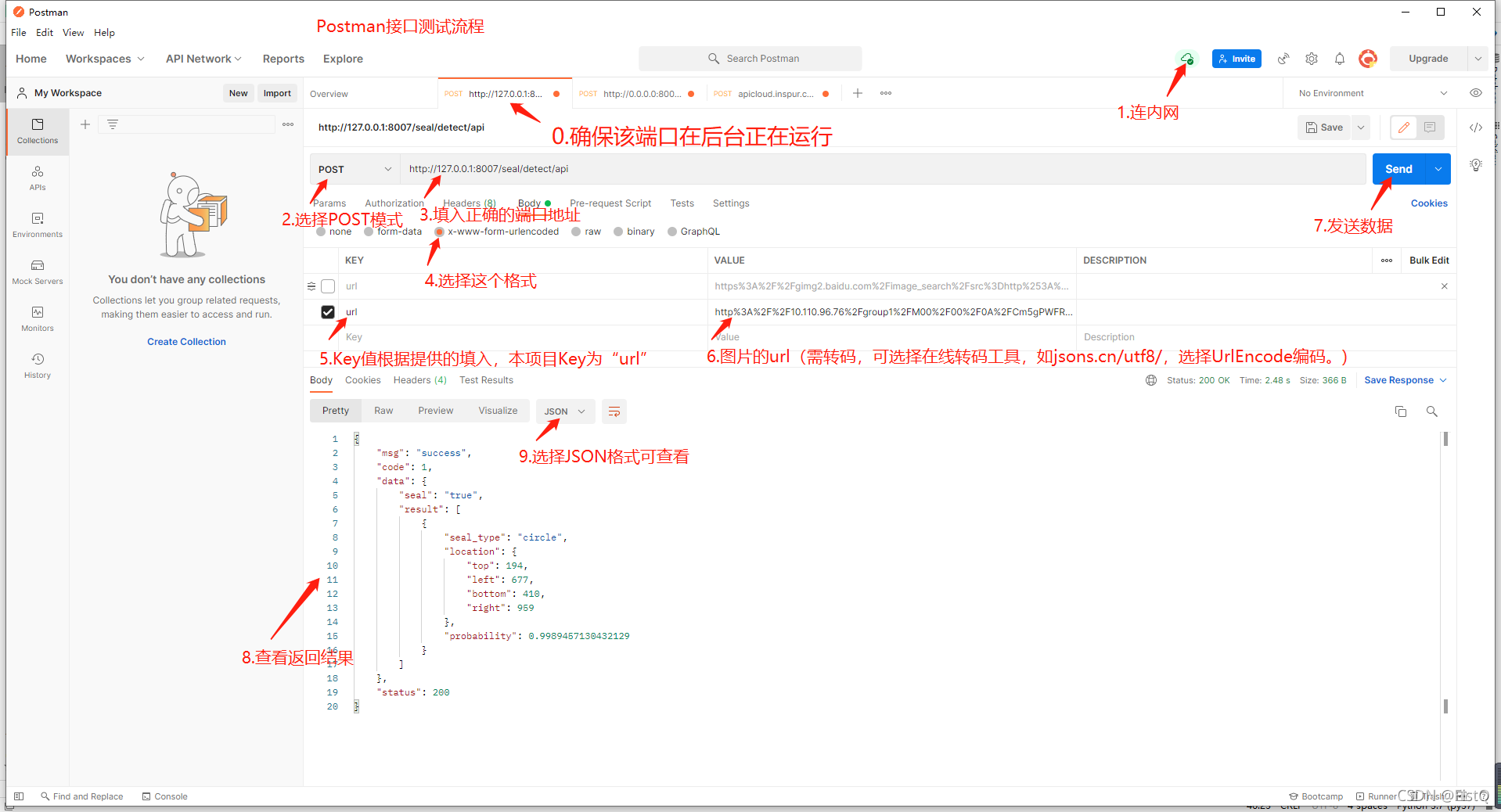
Task: Copy the response body
Action: [1401, 411]
